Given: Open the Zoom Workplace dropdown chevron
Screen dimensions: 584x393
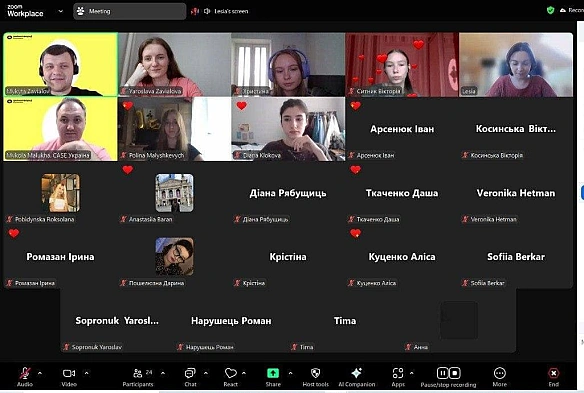Looking at the screenshot, I should (x=61, y=11).
